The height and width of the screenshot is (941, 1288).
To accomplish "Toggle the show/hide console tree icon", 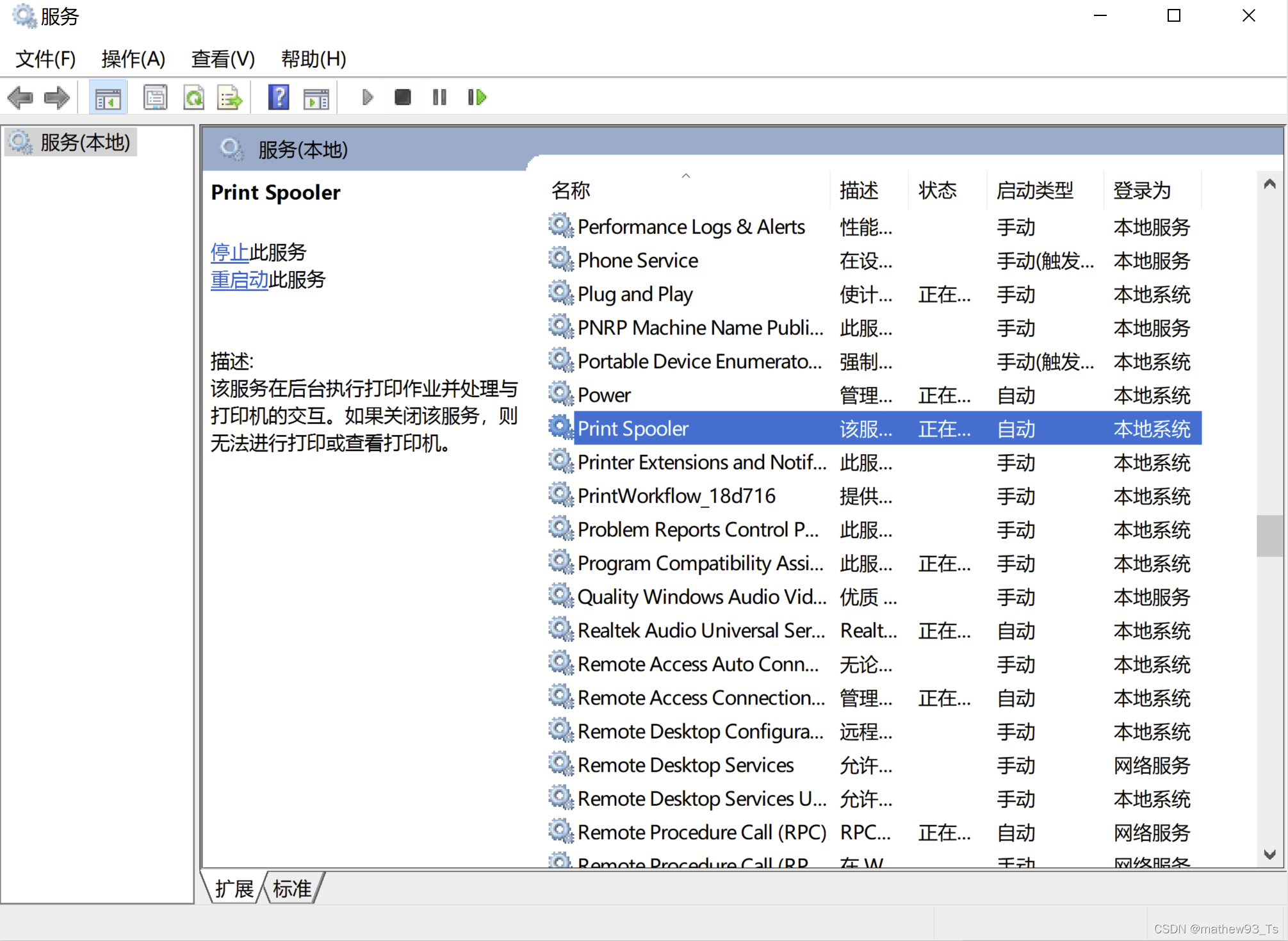I will pyautogui.click(x=108, y=98).
